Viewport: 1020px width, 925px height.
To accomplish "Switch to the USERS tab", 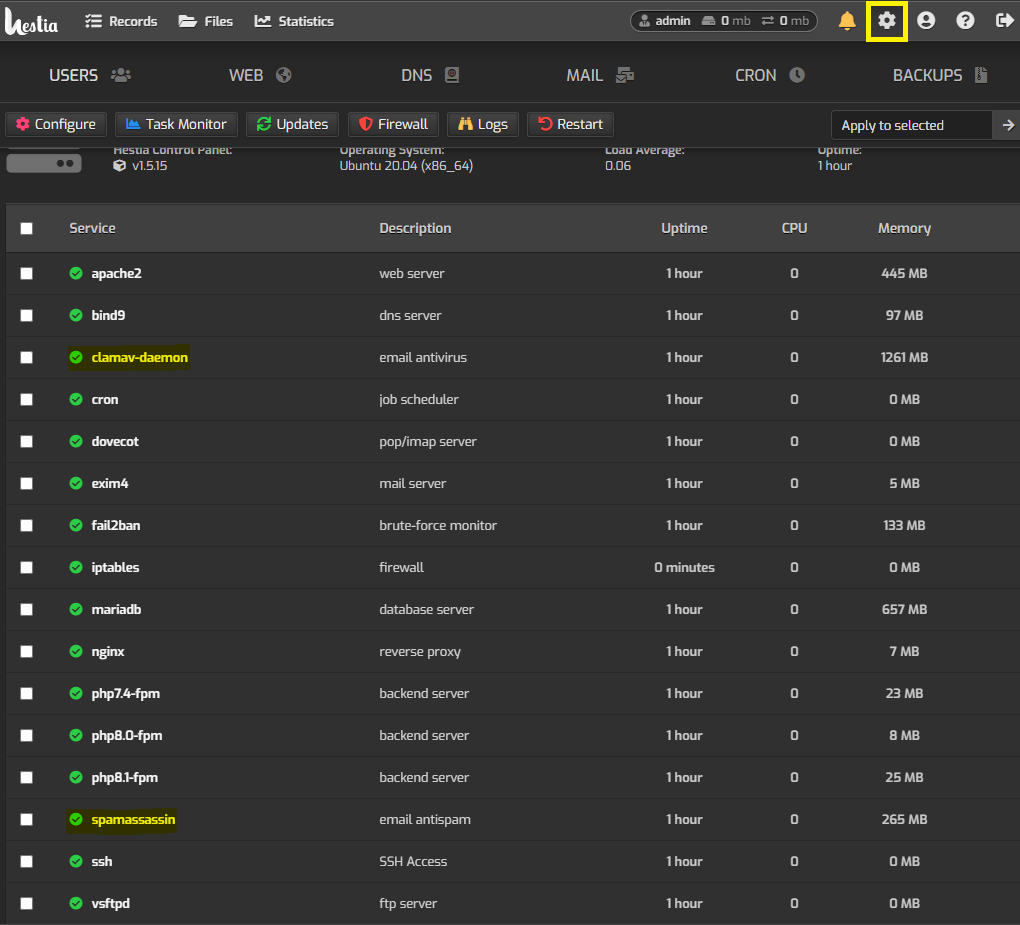I will [90, 75].
